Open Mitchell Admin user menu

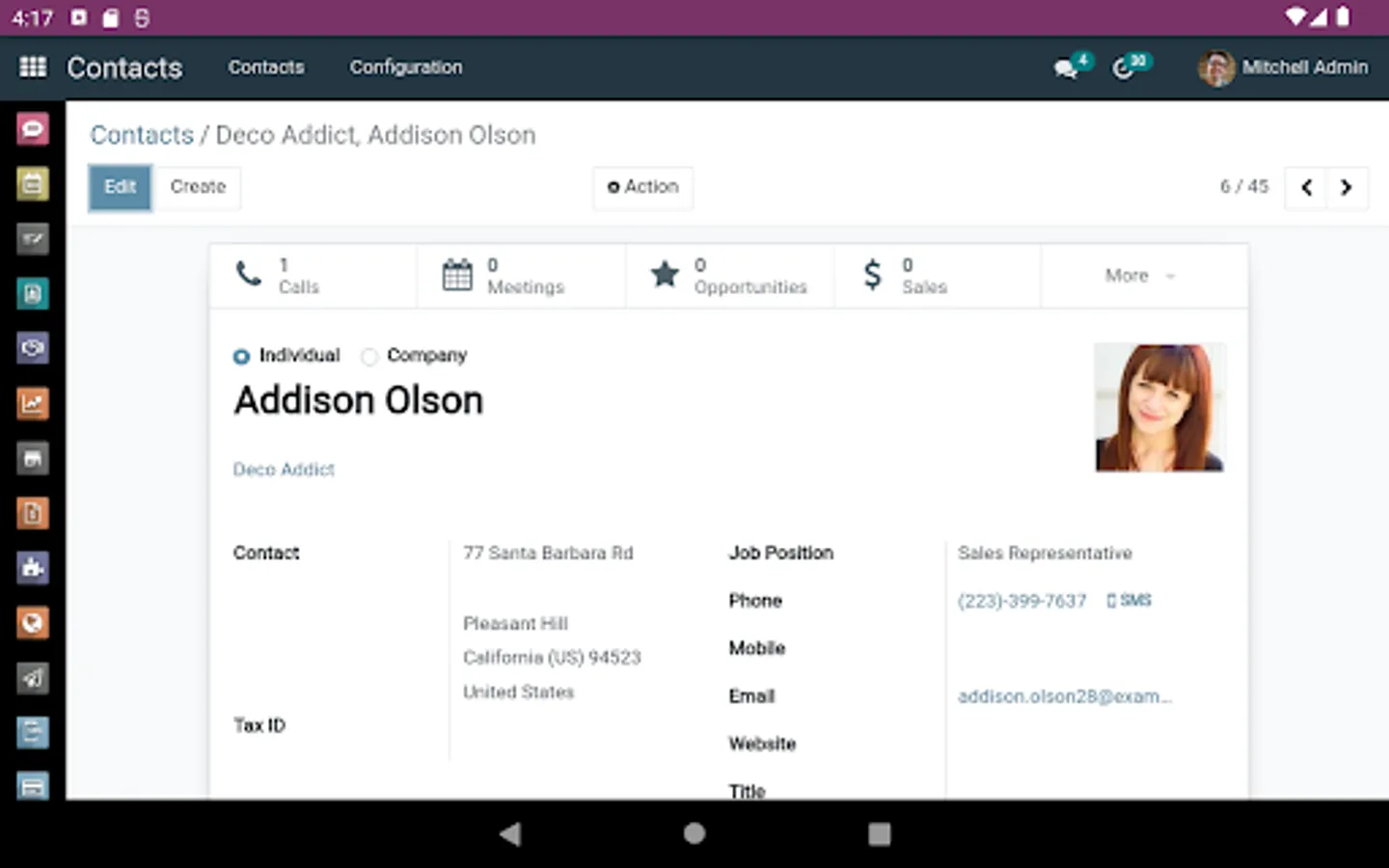point(1283,68)
